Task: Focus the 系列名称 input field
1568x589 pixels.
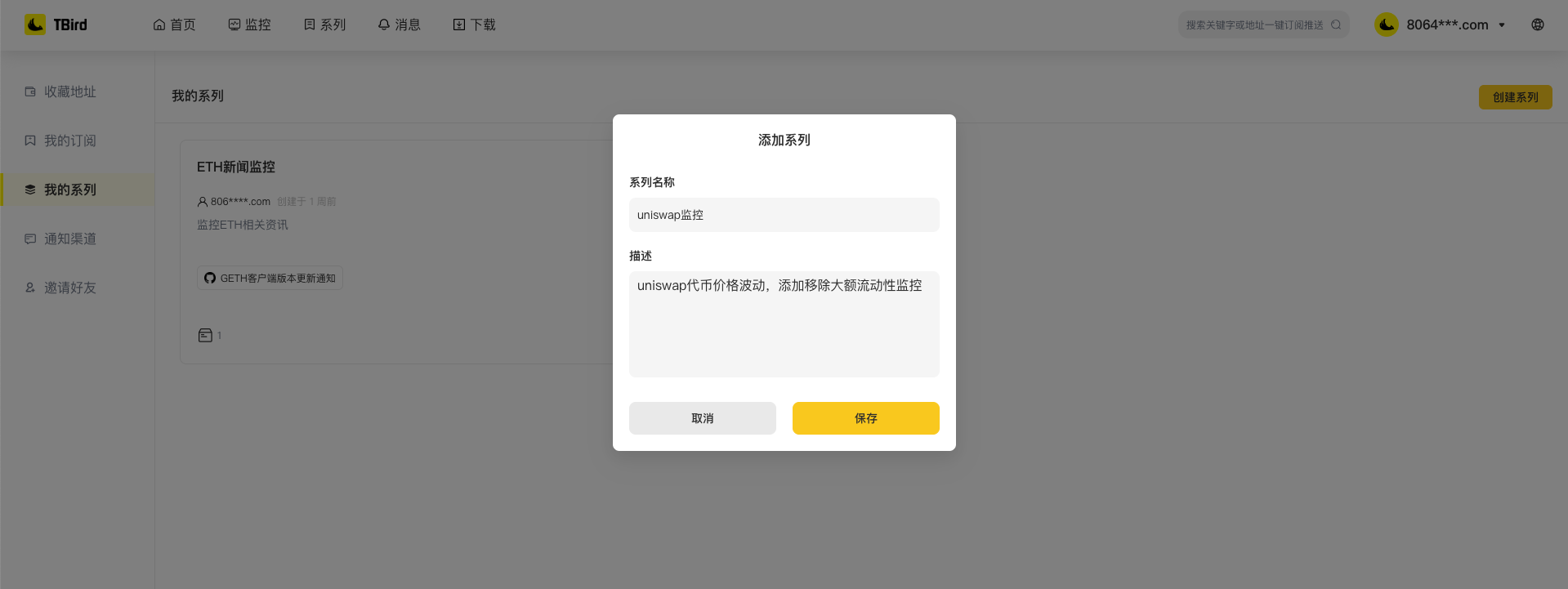Action: [x=784, y=215]
